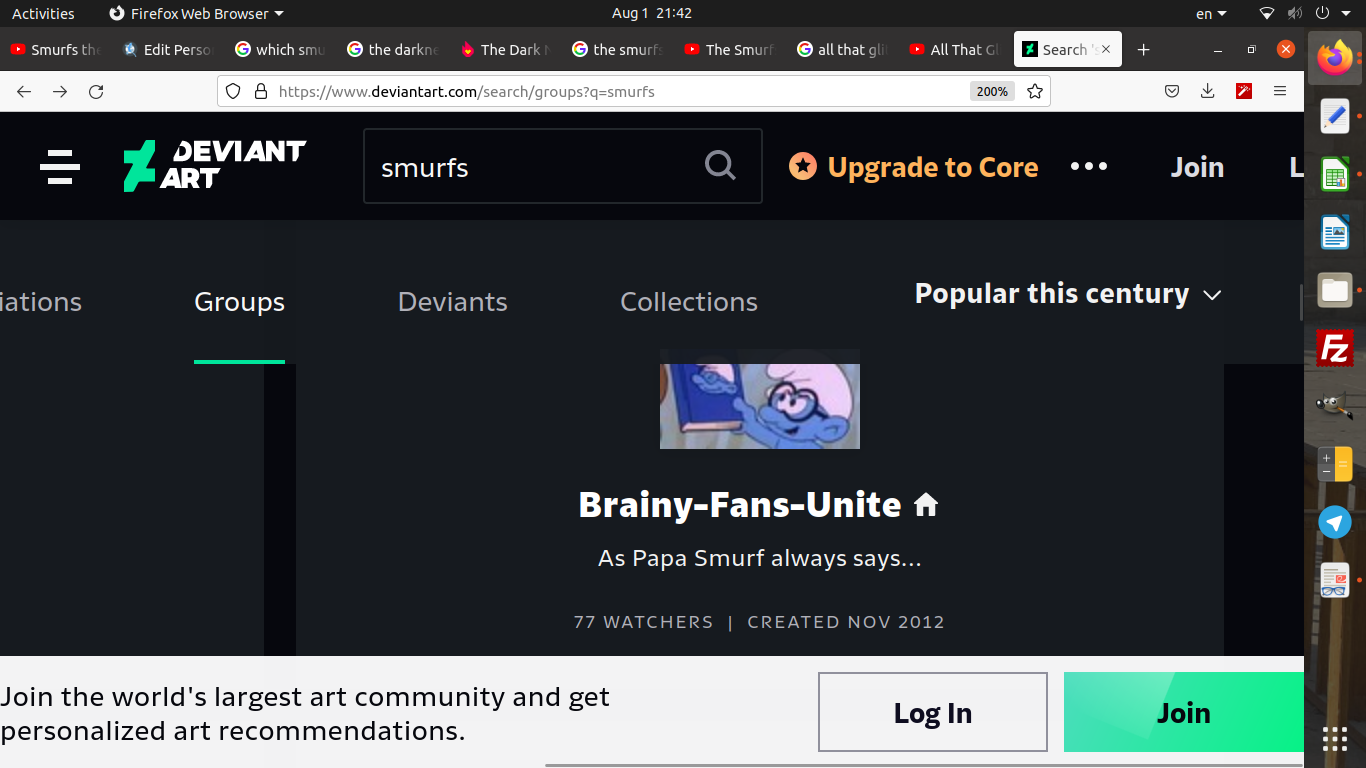Click Join in the top navigation
Image resolution: width=1366 pixels, height=768 pixels.
1197,167
